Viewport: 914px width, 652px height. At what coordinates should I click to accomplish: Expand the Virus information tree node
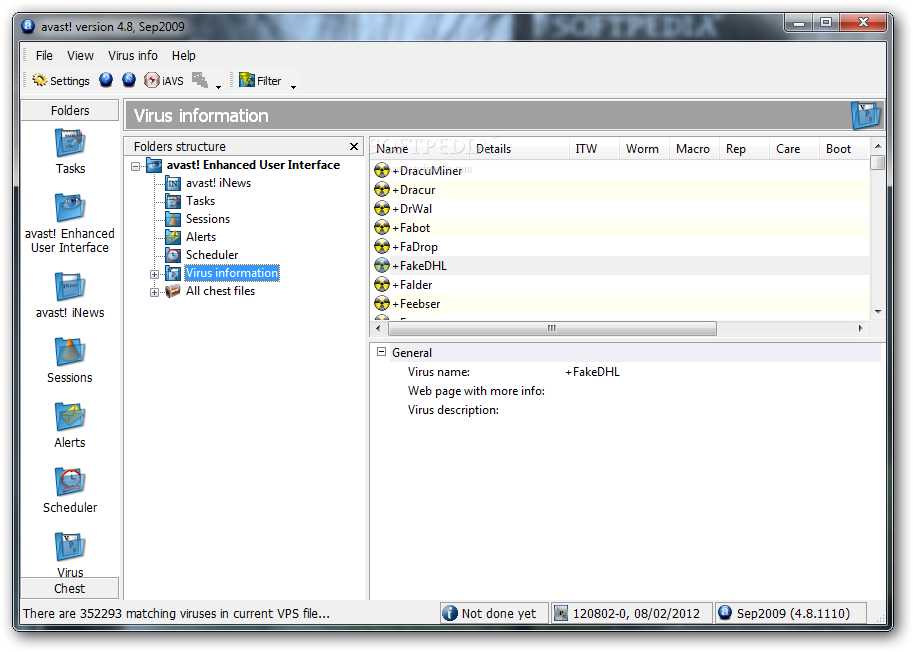(154, 274)
